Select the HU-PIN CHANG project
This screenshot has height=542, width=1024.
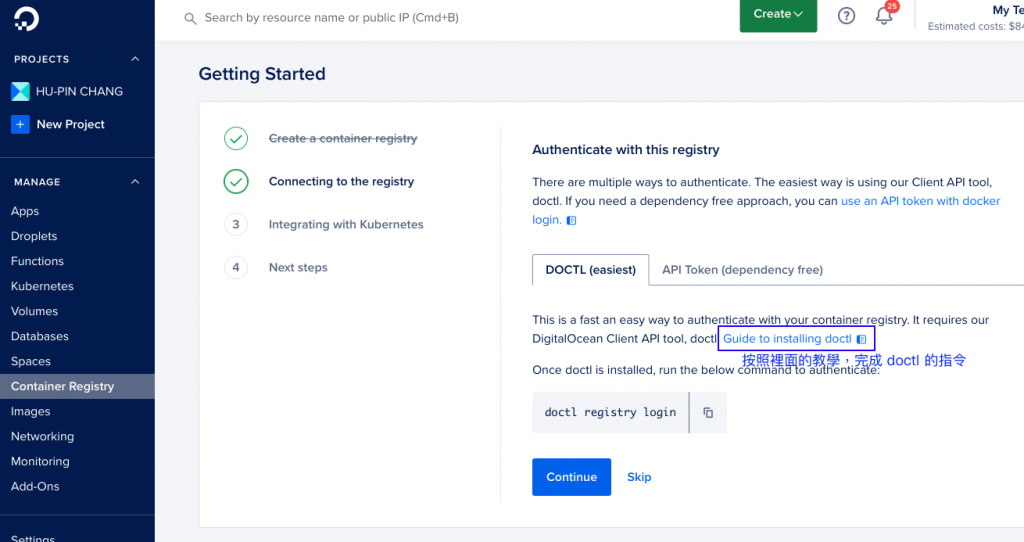79,91
